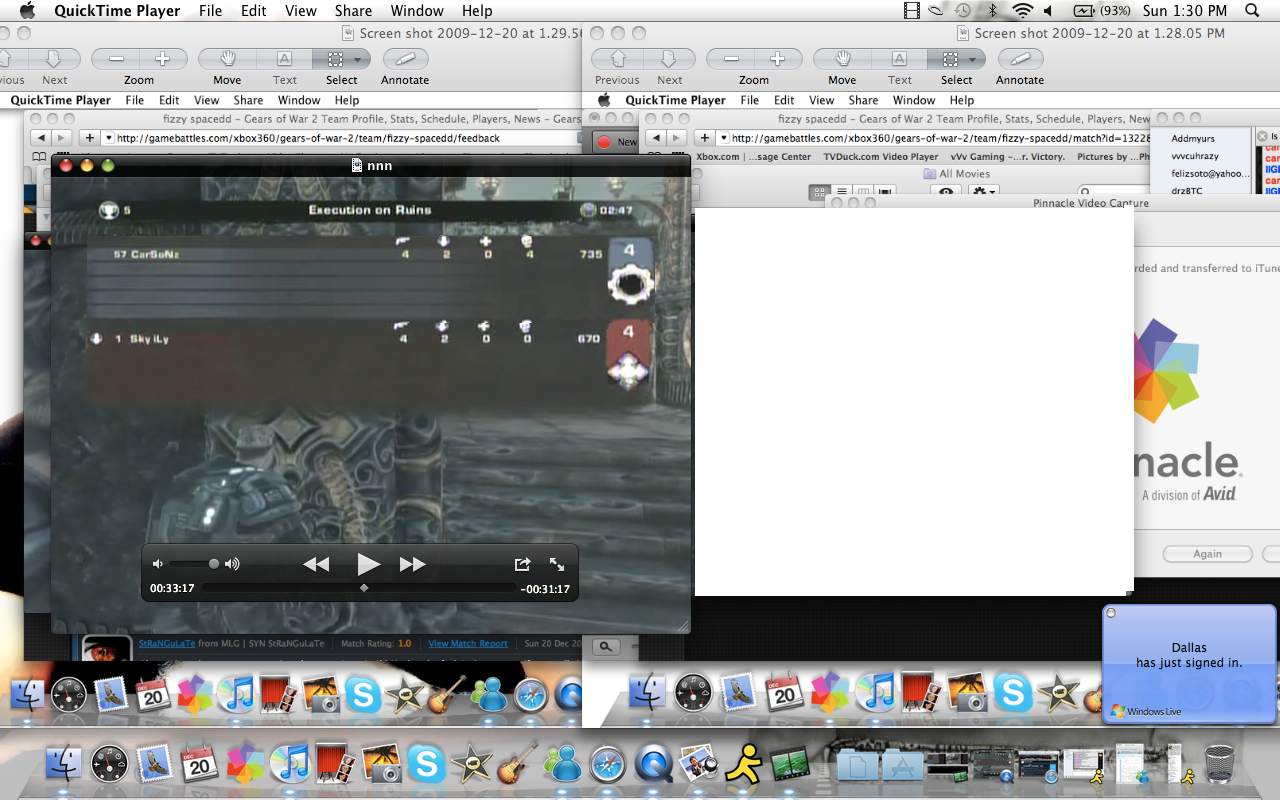Open Finder from the bottom Dock

coord(63,763)
